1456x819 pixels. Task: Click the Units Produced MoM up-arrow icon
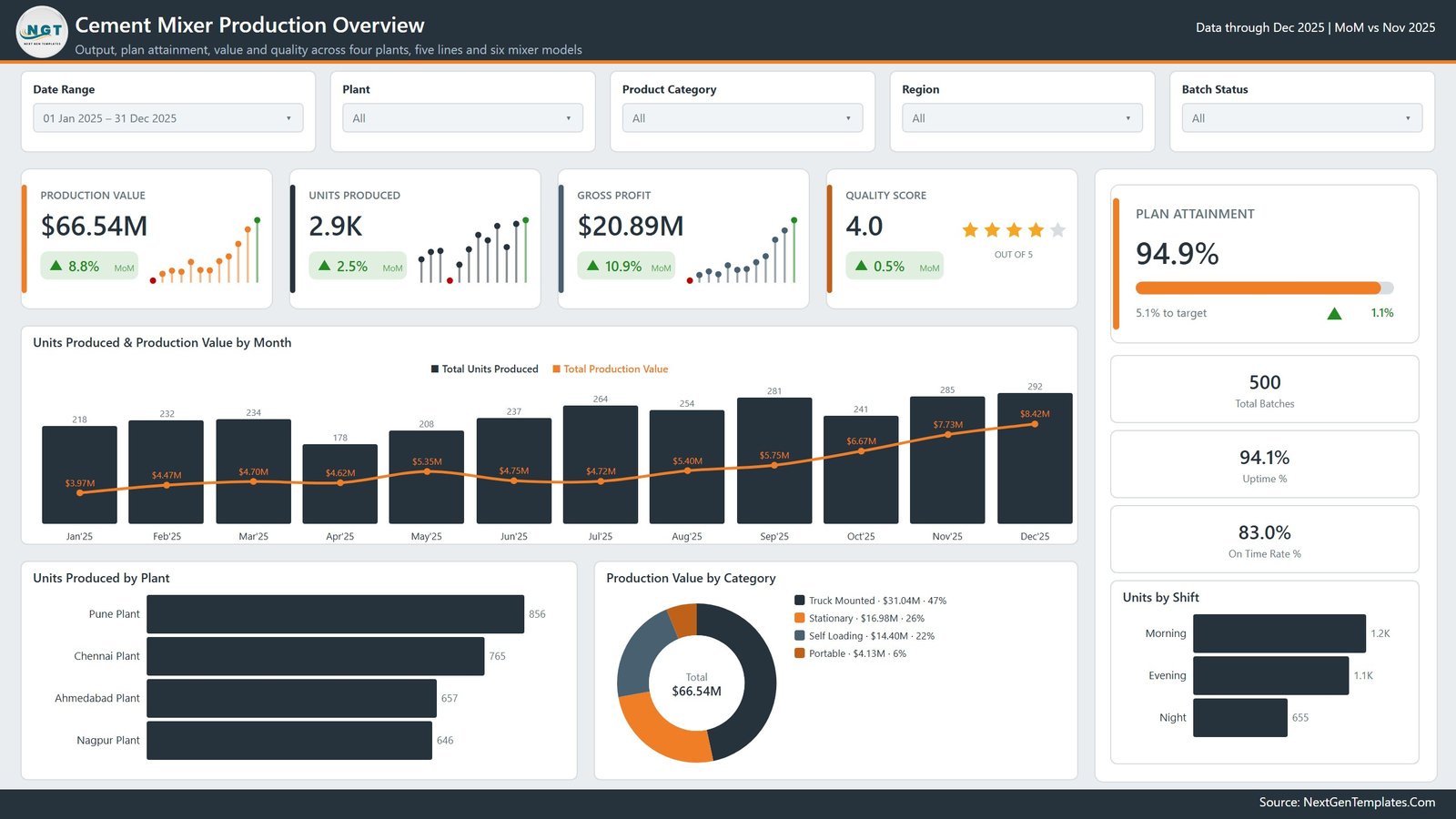click(x=325, y=266)
